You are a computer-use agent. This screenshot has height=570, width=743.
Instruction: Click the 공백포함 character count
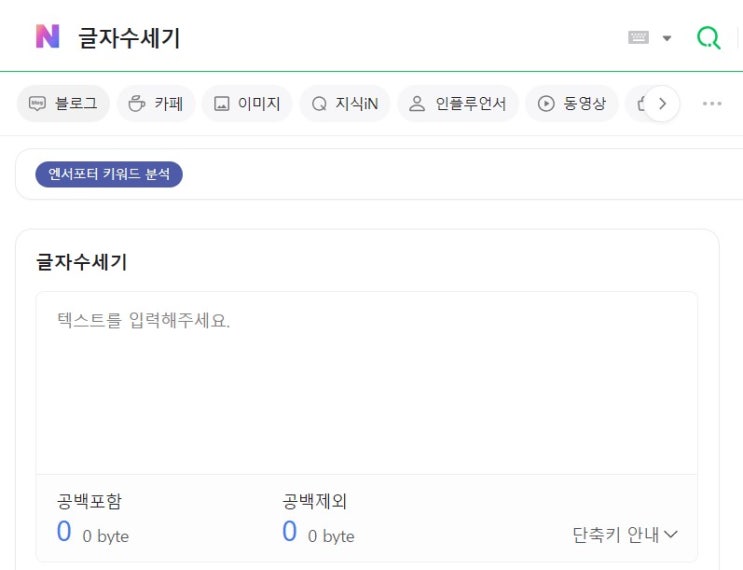tap(64, 533)
